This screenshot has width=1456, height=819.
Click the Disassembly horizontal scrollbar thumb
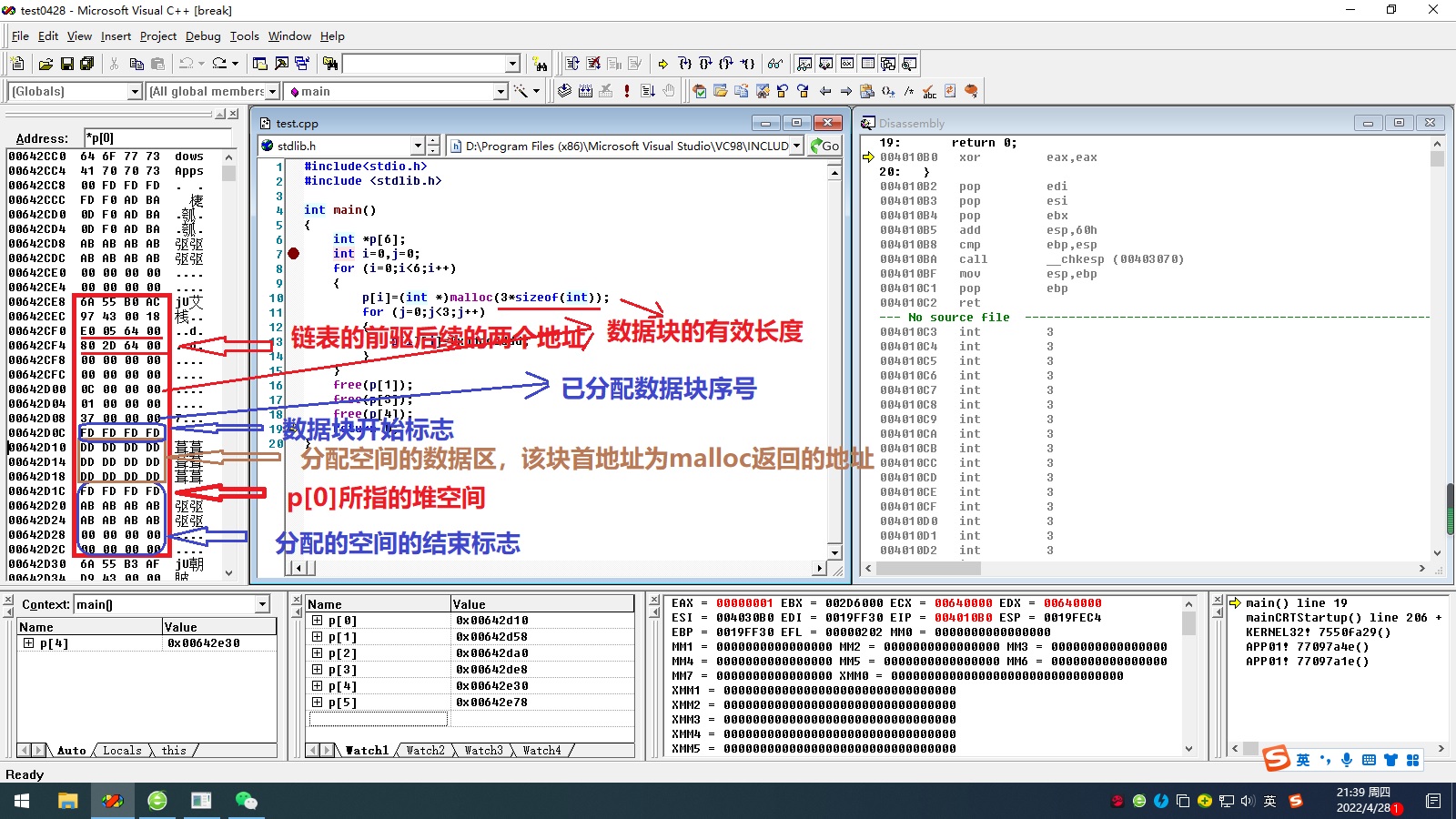click(928, 569)
